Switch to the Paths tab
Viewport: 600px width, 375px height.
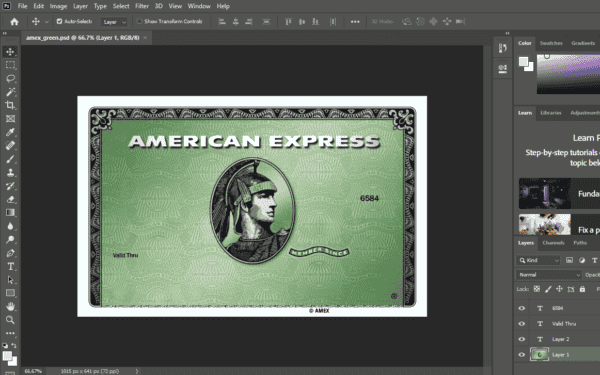pyautogui.click(x=580, y=243)
